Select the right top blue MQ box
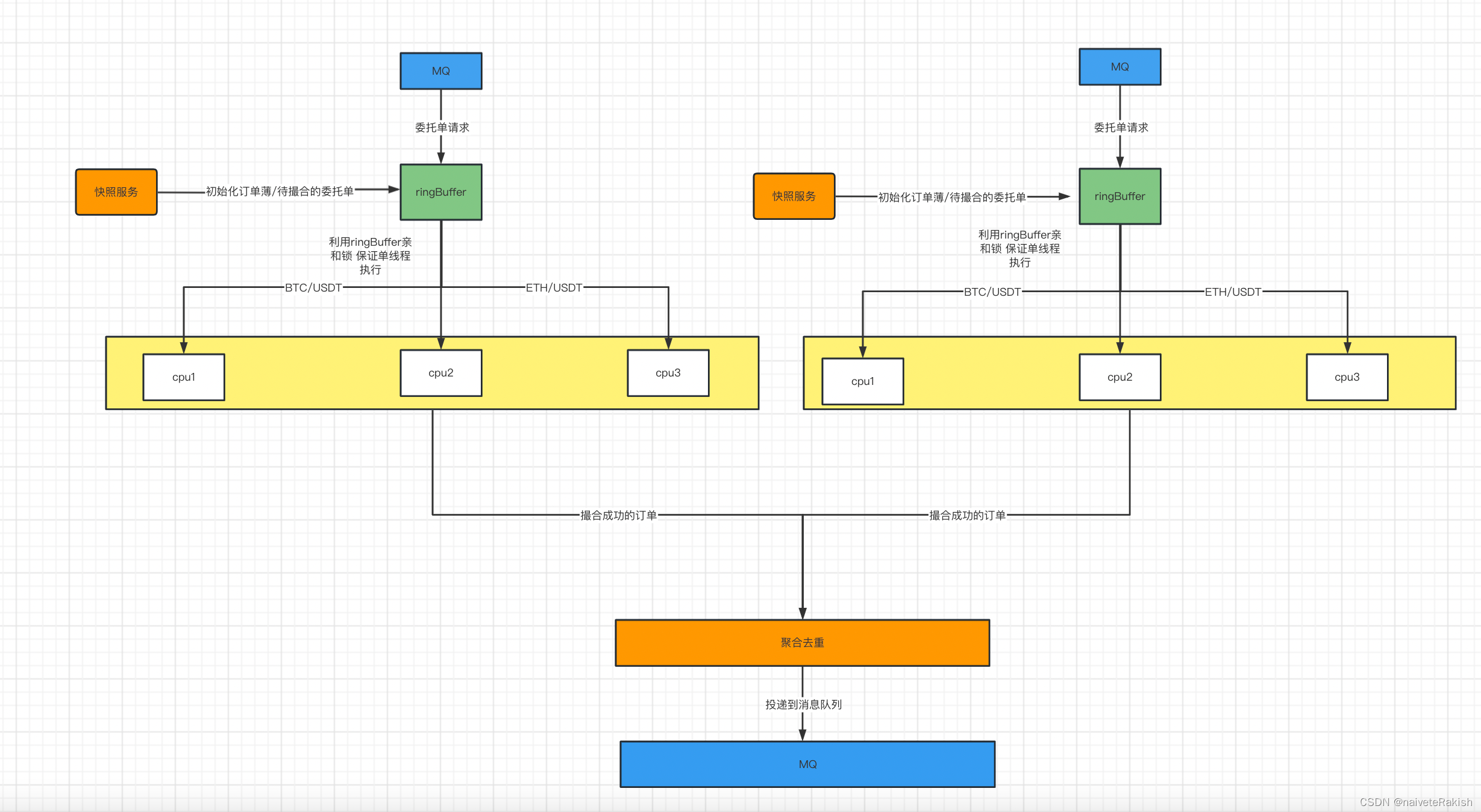The image size is (1481, 812). click(1120, 67)
